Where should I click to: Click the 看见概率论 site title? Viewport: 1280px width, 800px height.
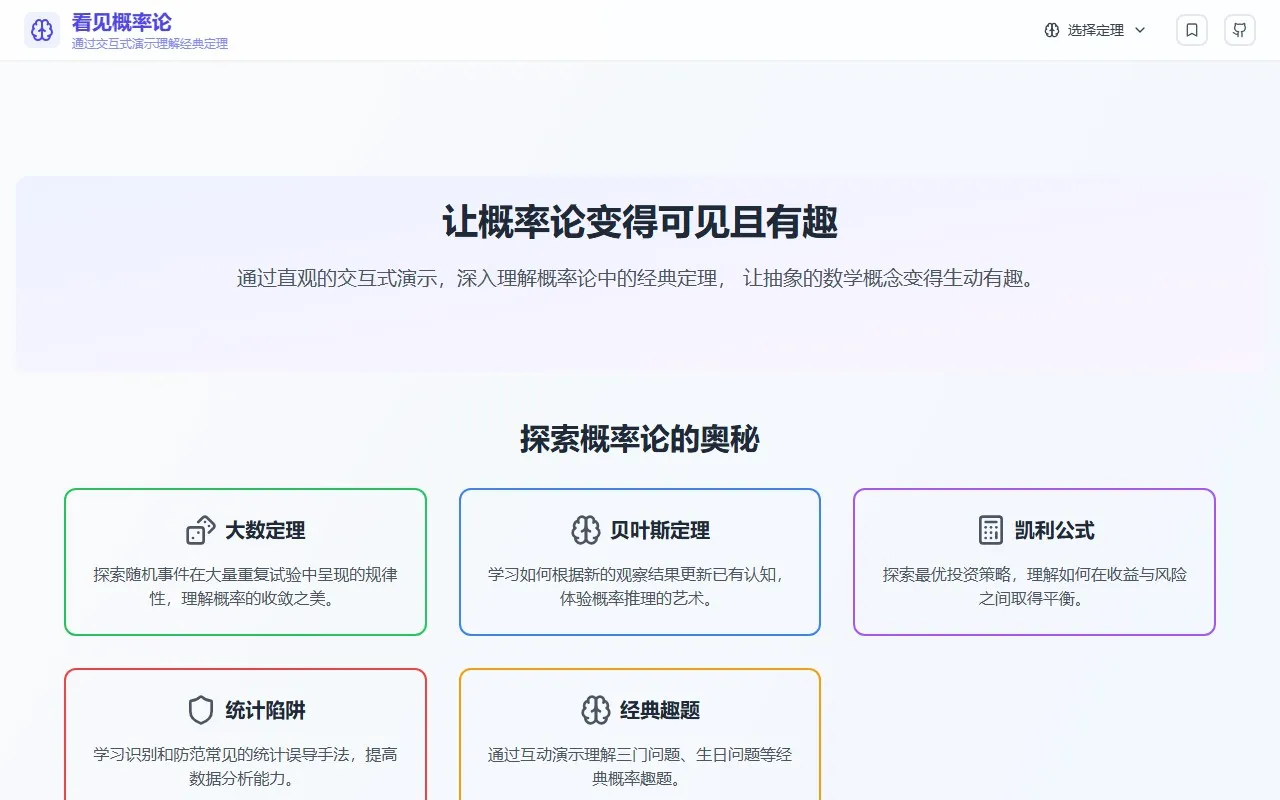[122, 22]
